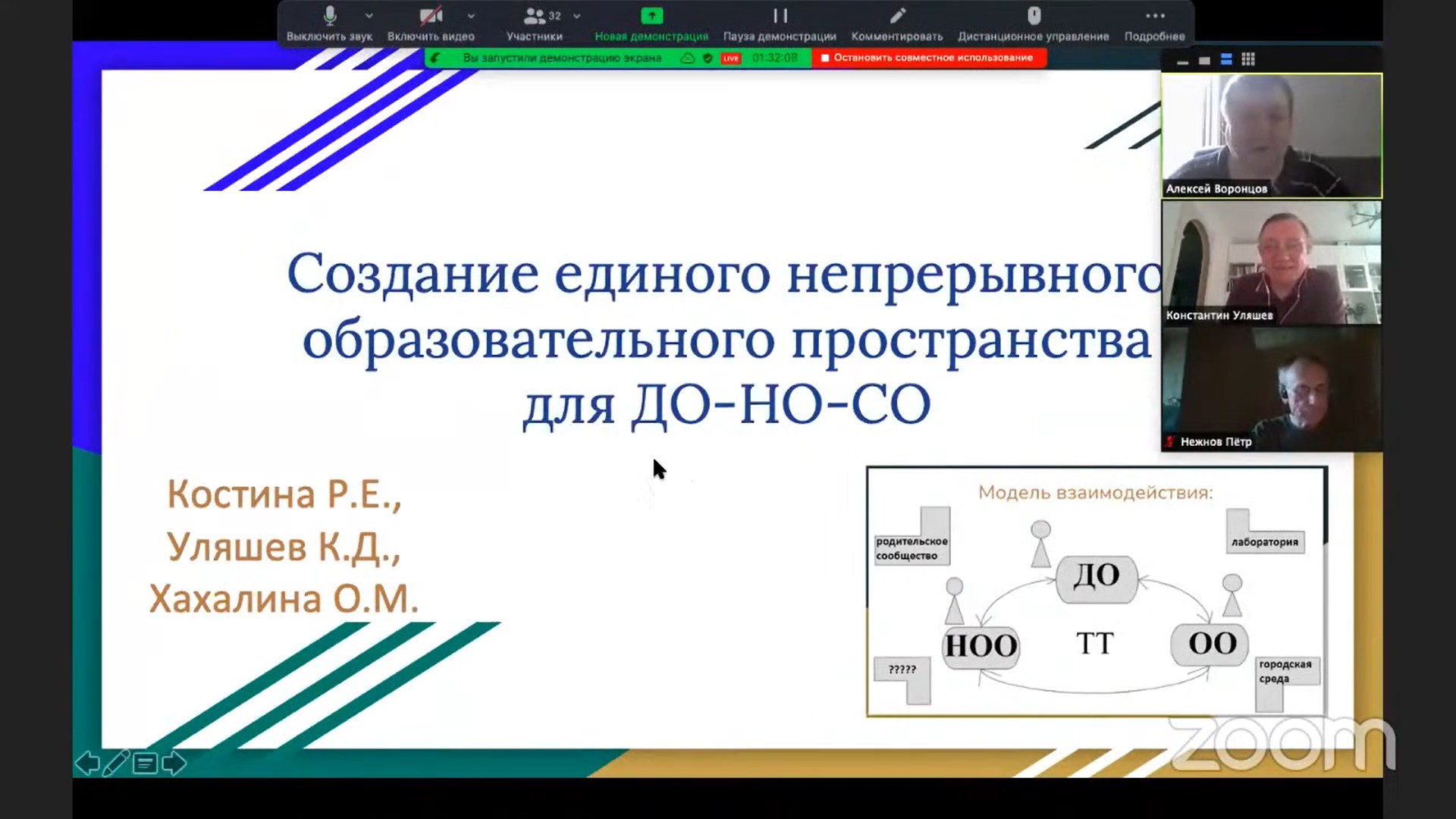
Task: Open speaker notes icon beside slide arrows
Action: [144, 764]
